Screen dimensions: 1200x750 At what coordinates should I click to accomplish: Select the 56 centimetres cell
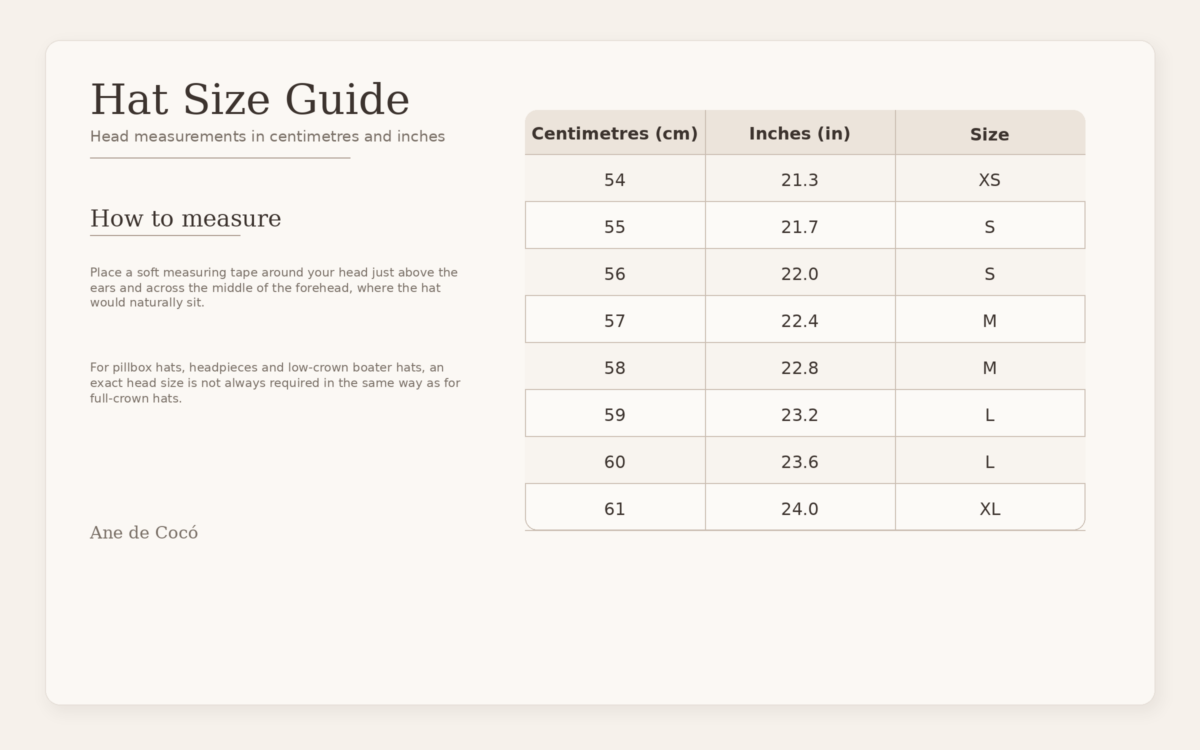click(x=614, y=273)
